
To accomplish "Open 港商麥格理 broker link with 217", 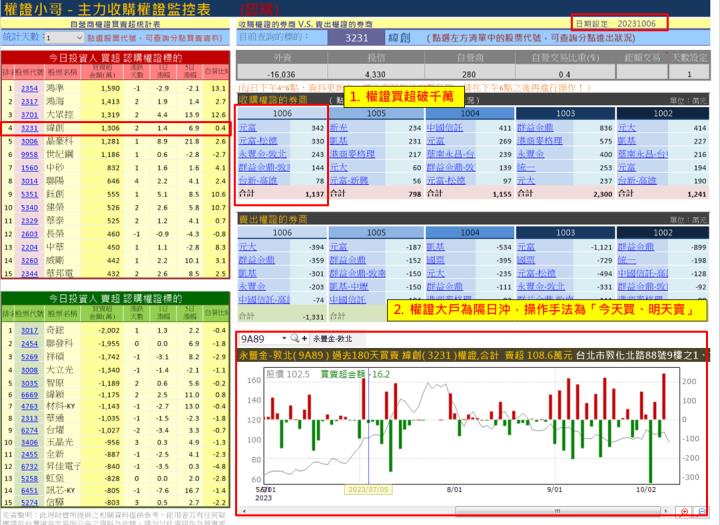I will coord(352,154).
